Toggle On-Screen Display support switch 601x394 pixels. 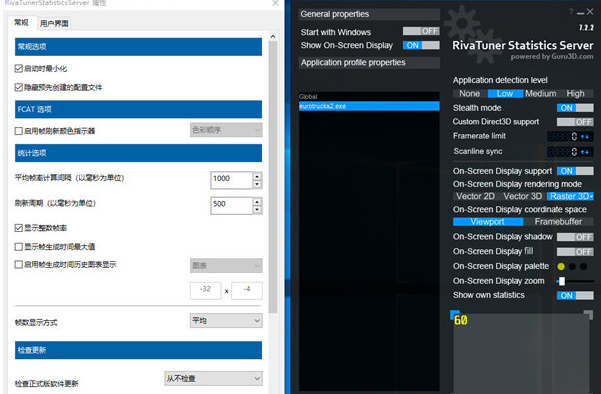575,171
